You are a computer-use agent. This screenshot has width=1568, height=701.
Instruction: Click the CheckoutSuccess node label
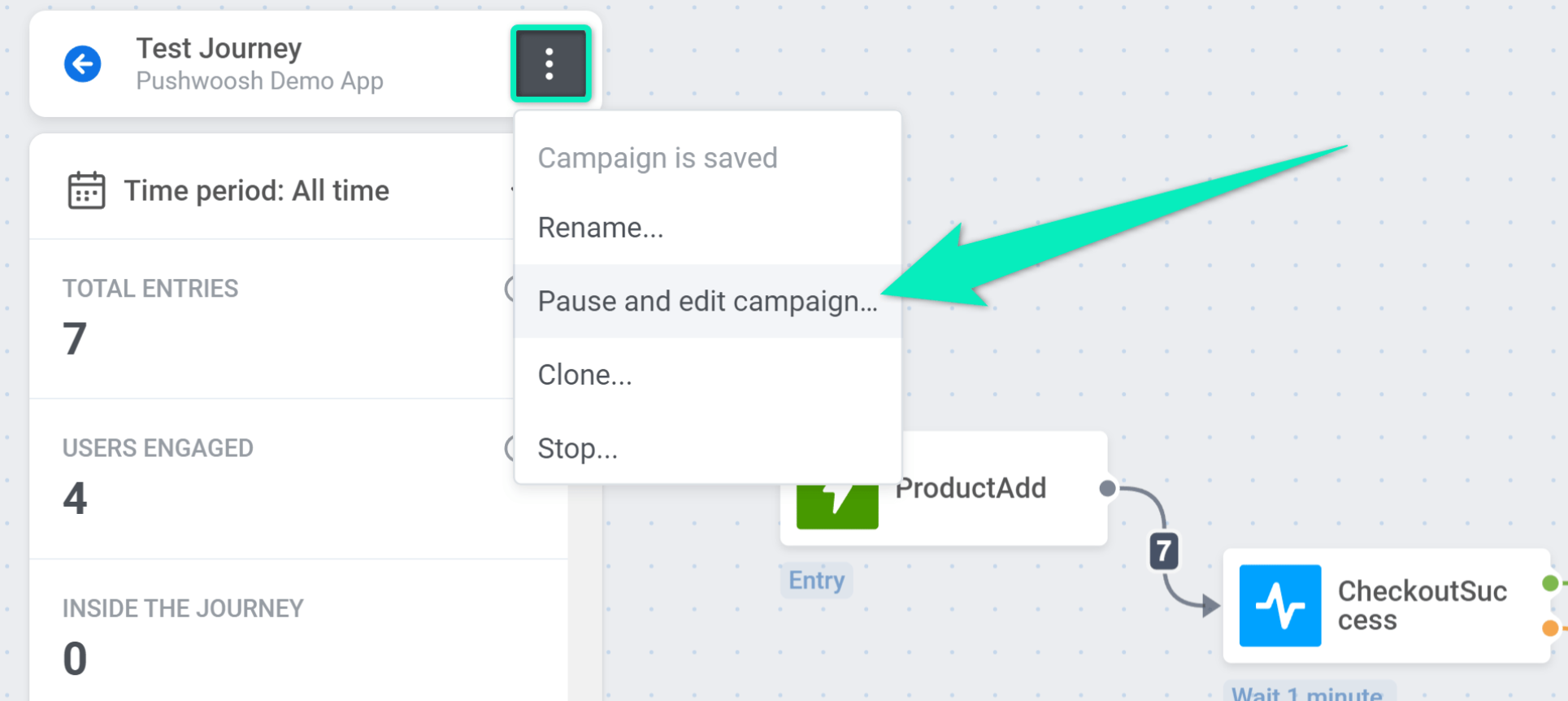1422,605
